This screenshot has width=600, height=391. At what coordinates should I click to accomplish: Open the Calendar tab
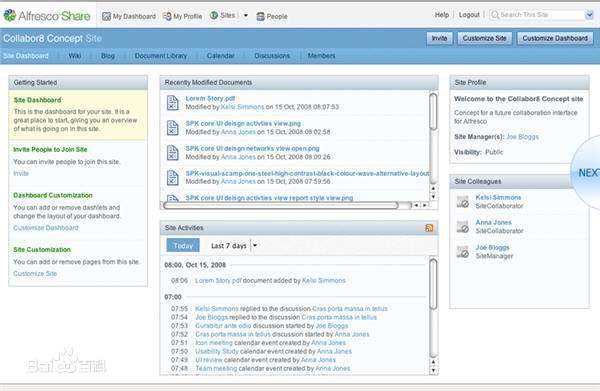220,56
